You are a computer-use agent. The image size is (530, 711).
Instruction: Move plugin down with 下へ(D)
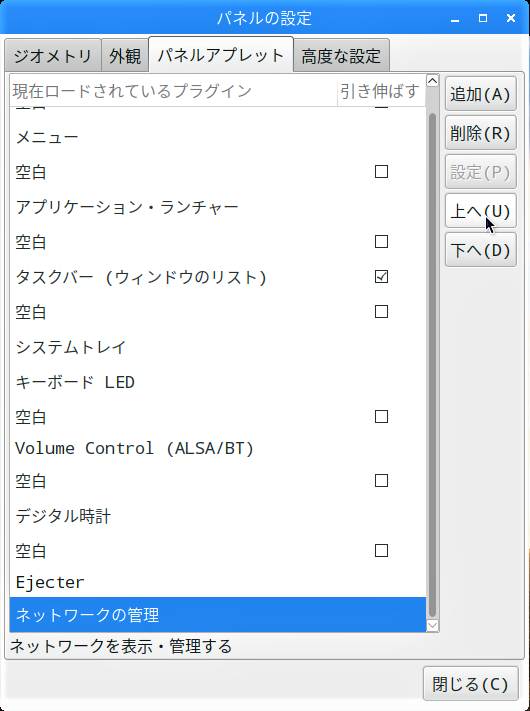[481, 250]
